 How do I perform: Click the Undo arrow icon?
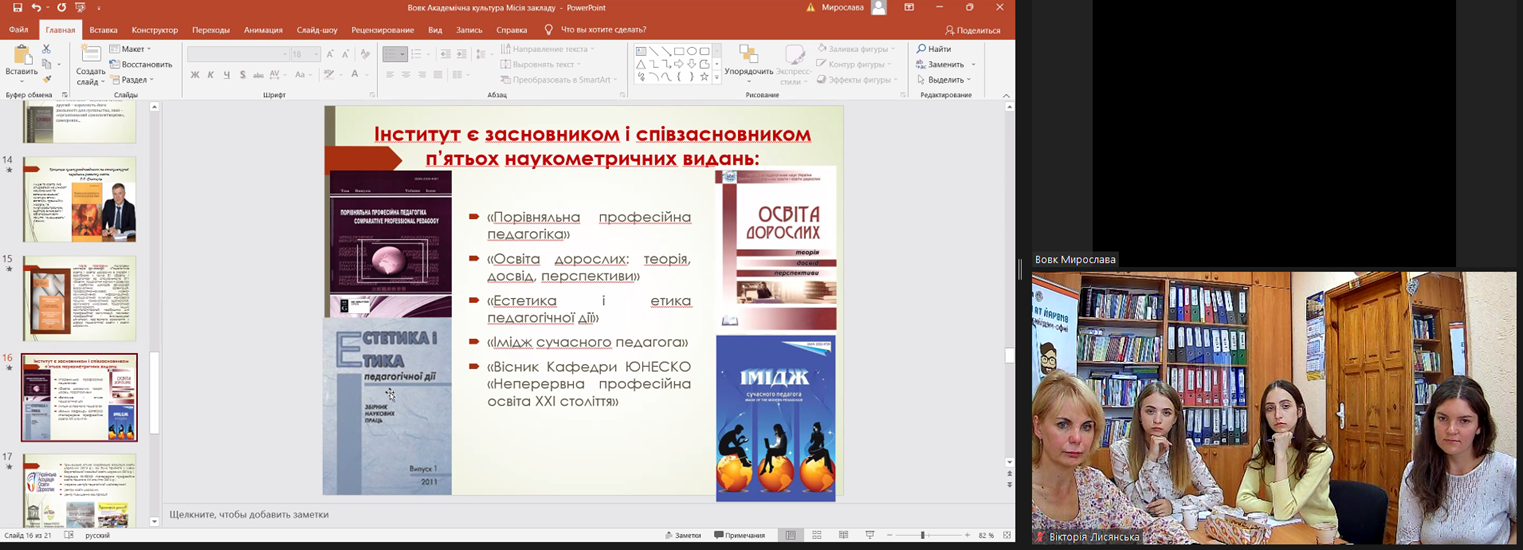pos(36,8)
